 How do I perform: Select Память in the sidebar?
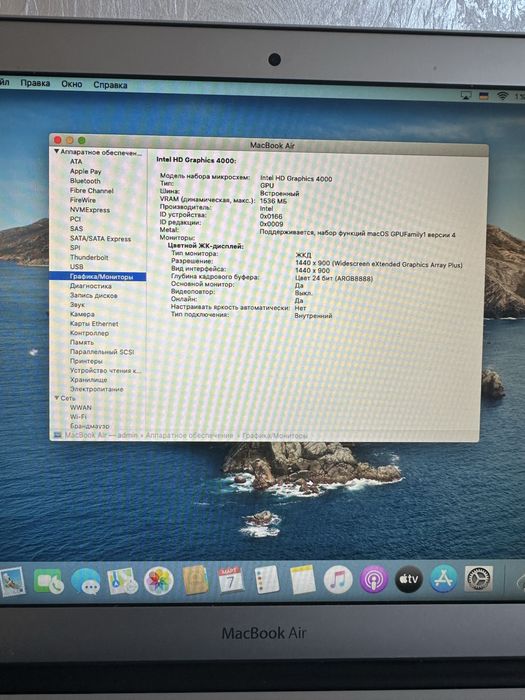coord(82,342)
